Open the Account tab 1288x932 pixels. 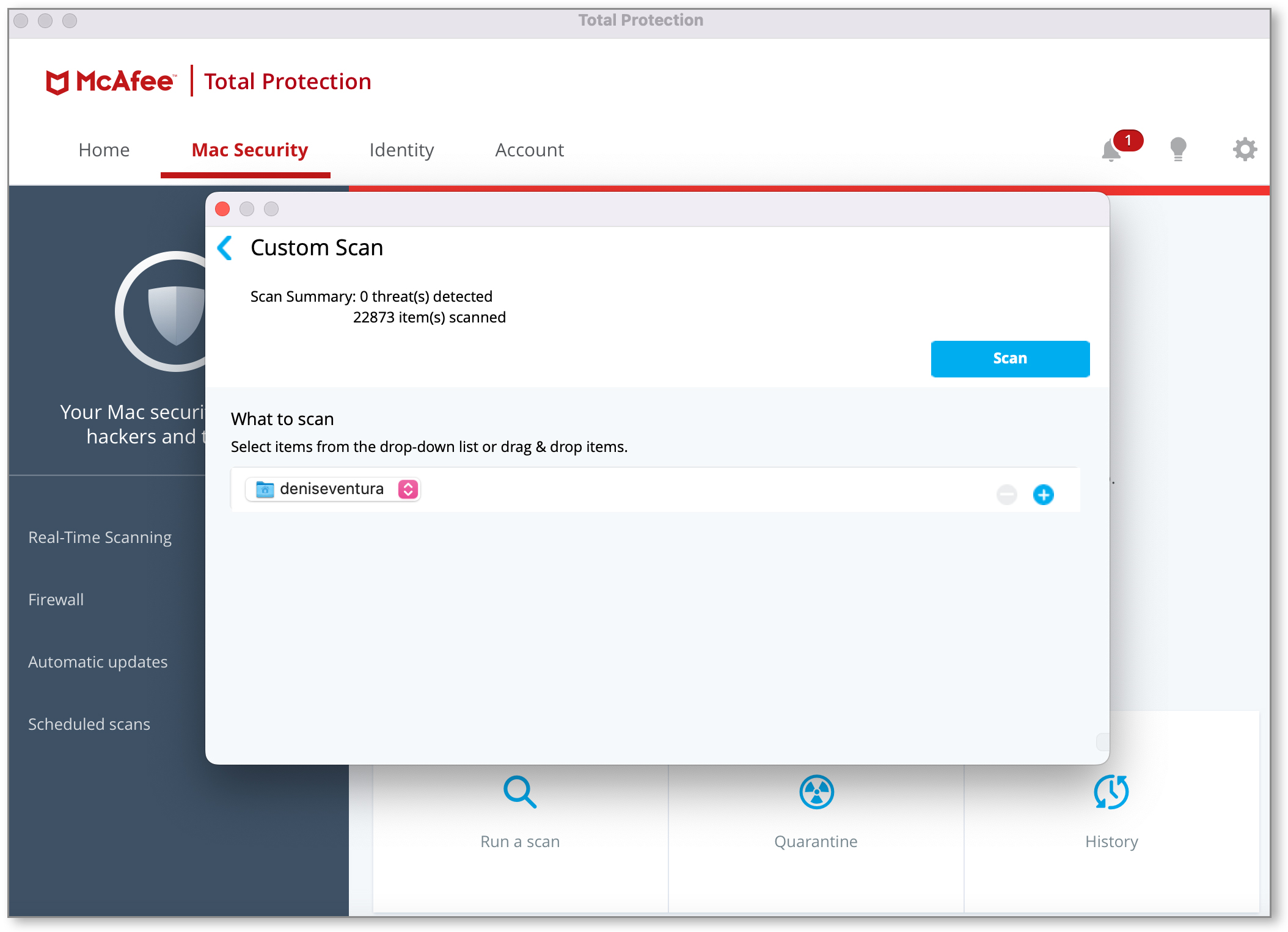point(529,150)
